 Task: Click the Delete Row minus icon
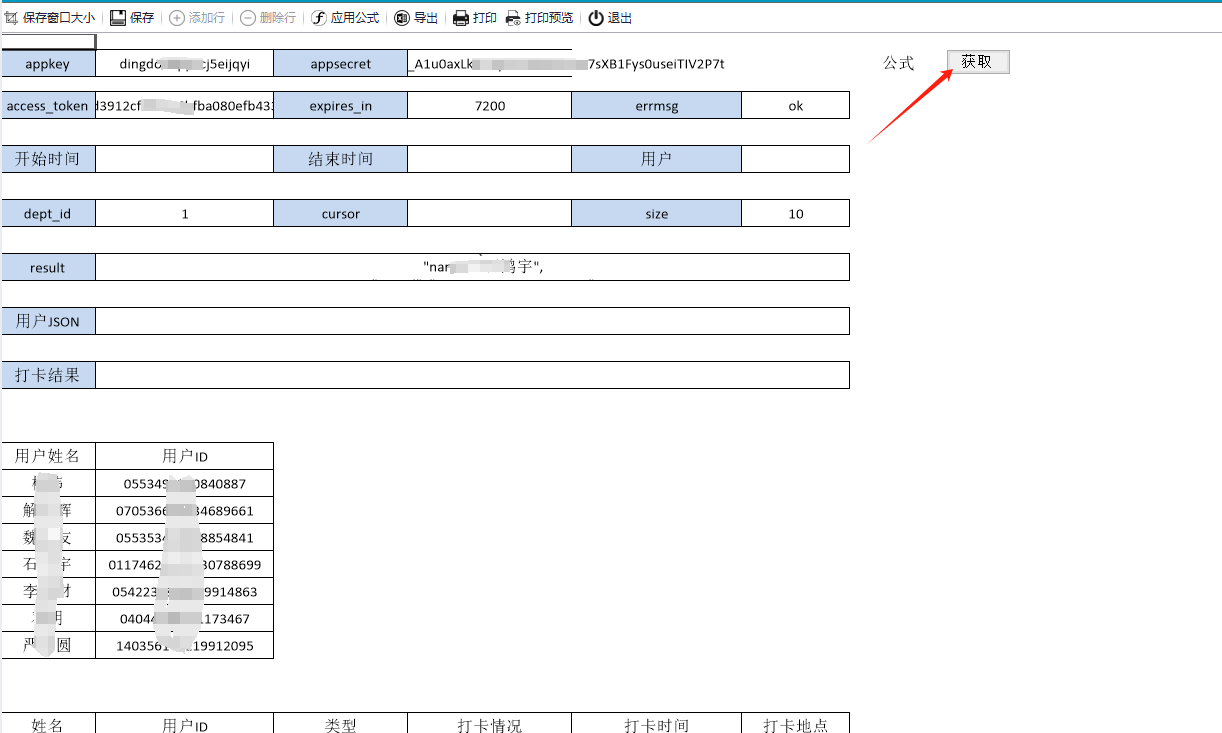(x=248, y=18)
